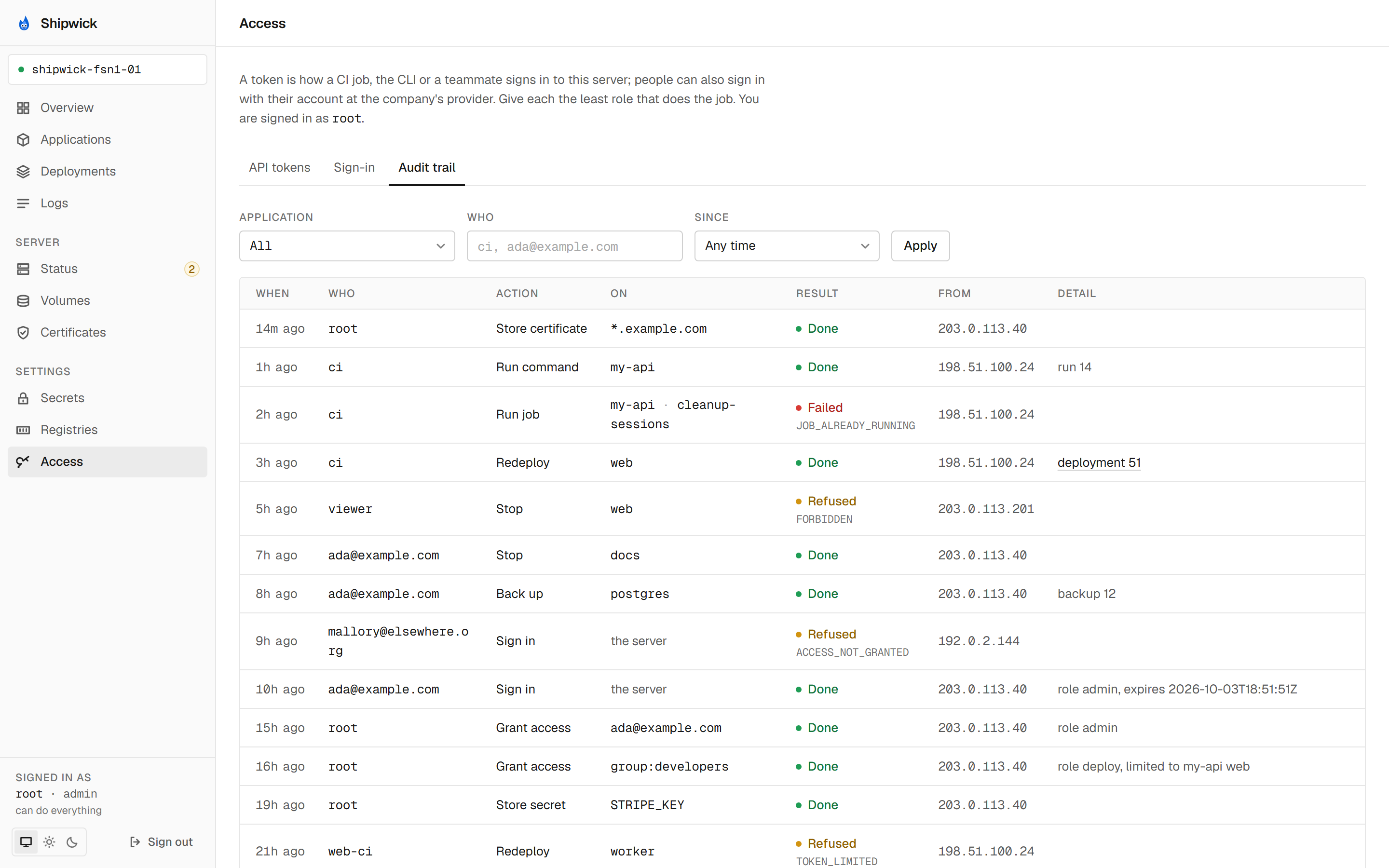Select the Audit trail tab
The height and width of the screenshot is (868, 1389).
pyautogui.click(x=426, y=167)
